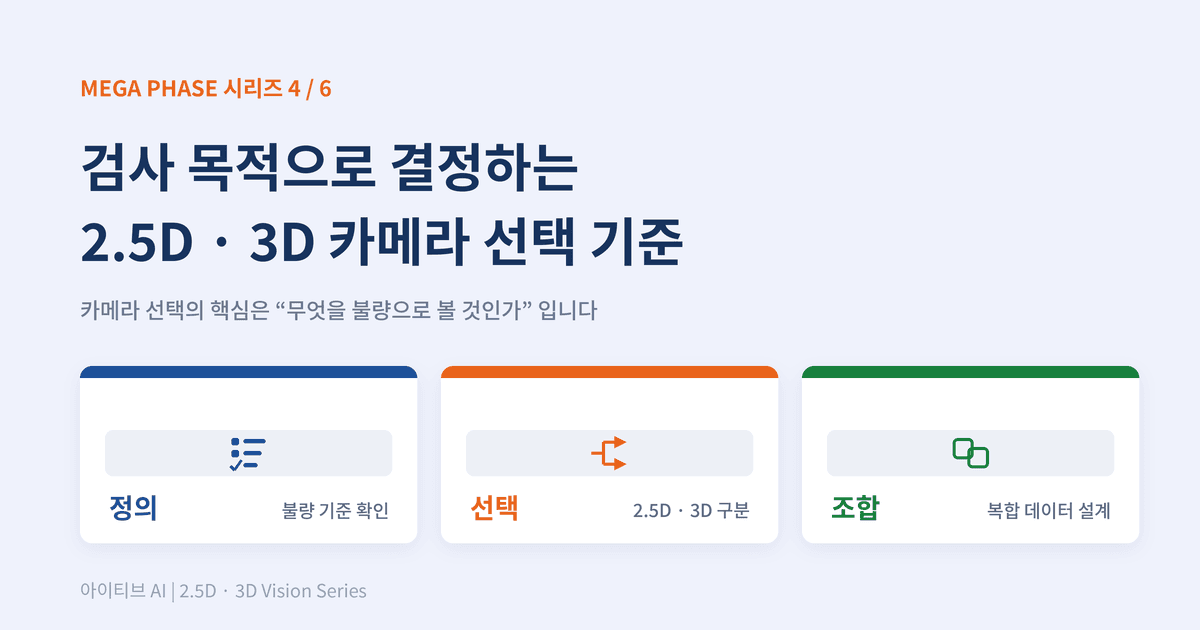Click the subtitle about 무엇을 불량으로 볼 것인가
Screen dimensions: 1200x630
[339, 310]
